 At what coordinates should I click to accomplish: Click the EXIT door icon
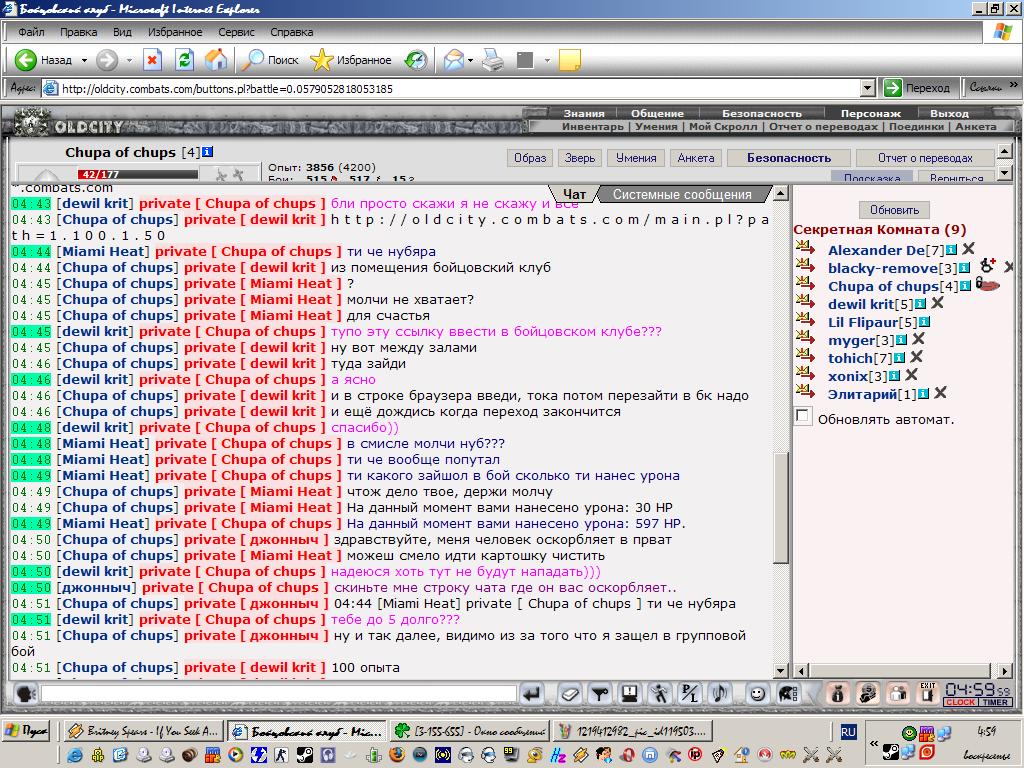[927, 693]
